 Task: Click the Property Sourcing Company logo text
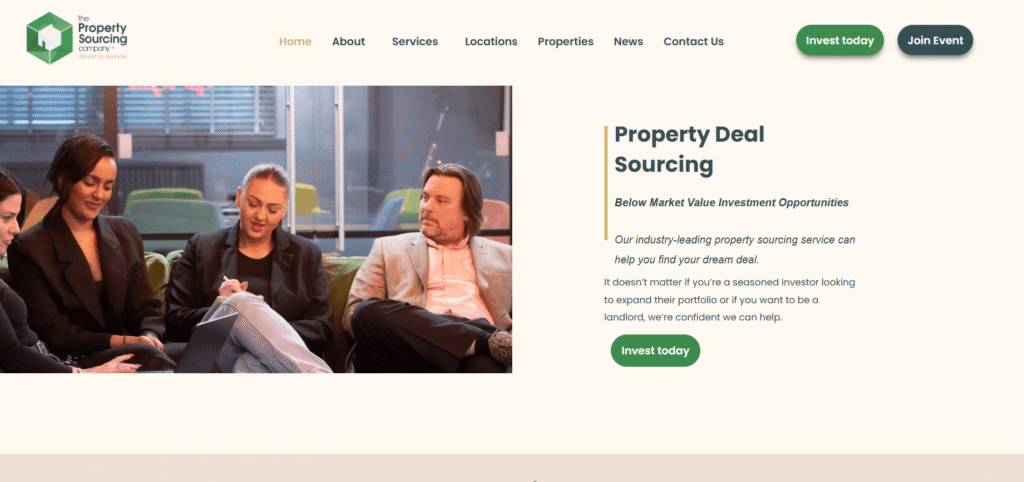[x=103, y=37]
